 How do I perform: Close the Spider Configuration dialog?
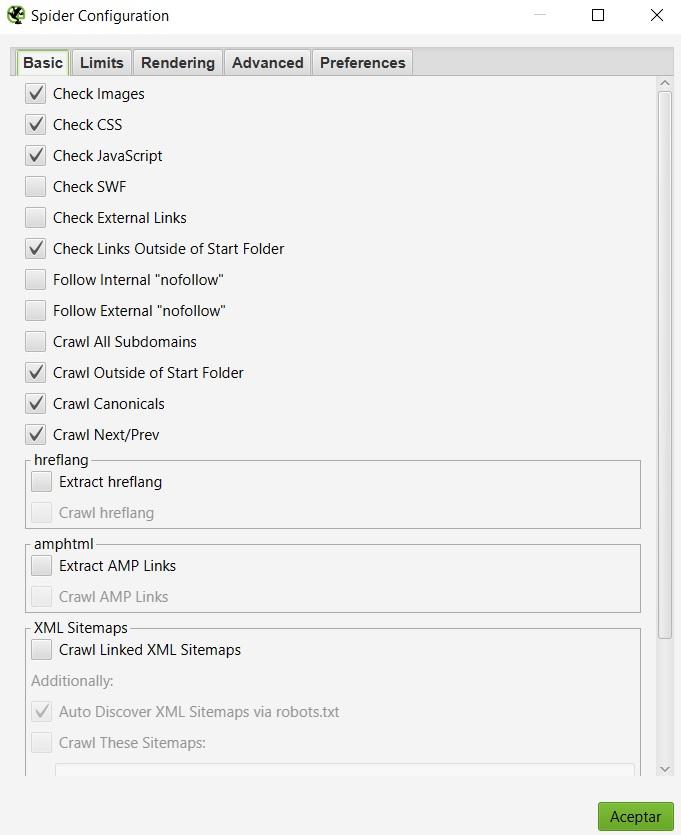click(x=656, y=15)
